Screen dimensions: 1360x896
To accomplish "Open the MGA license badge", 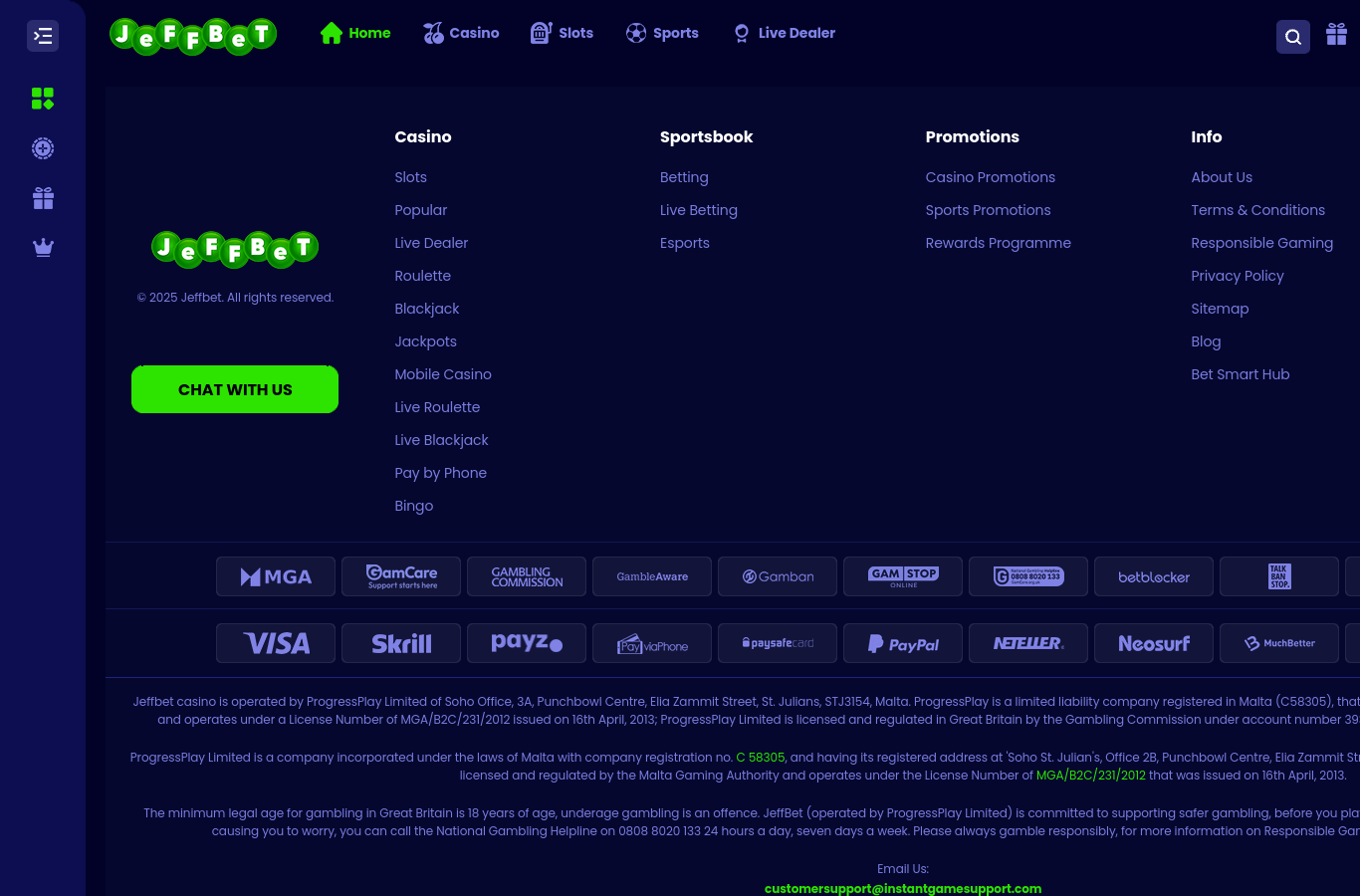I will pos(276,576).
